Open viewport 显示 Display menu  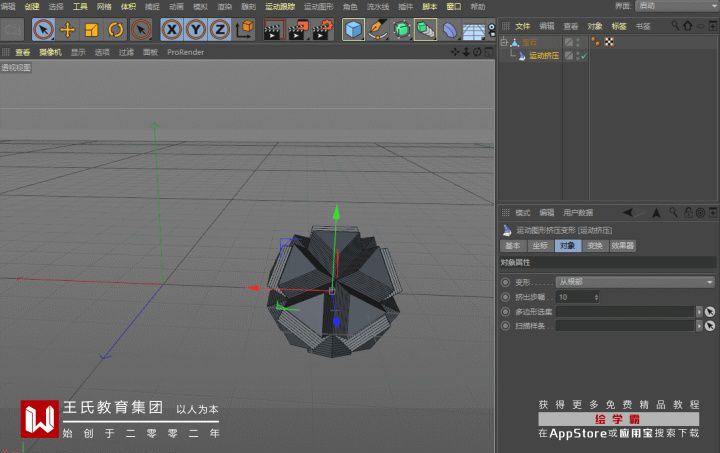click(78, 52)
